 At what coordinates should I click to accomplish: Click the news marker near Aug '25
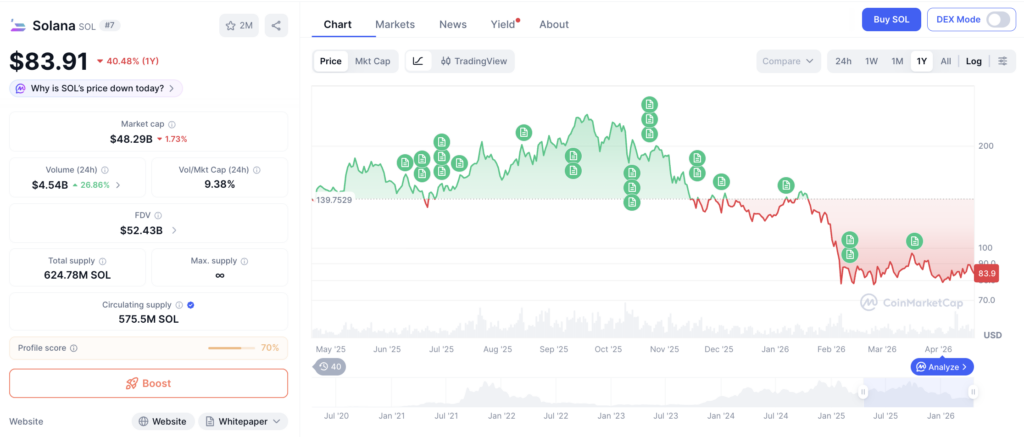click(x=523, y=133)
